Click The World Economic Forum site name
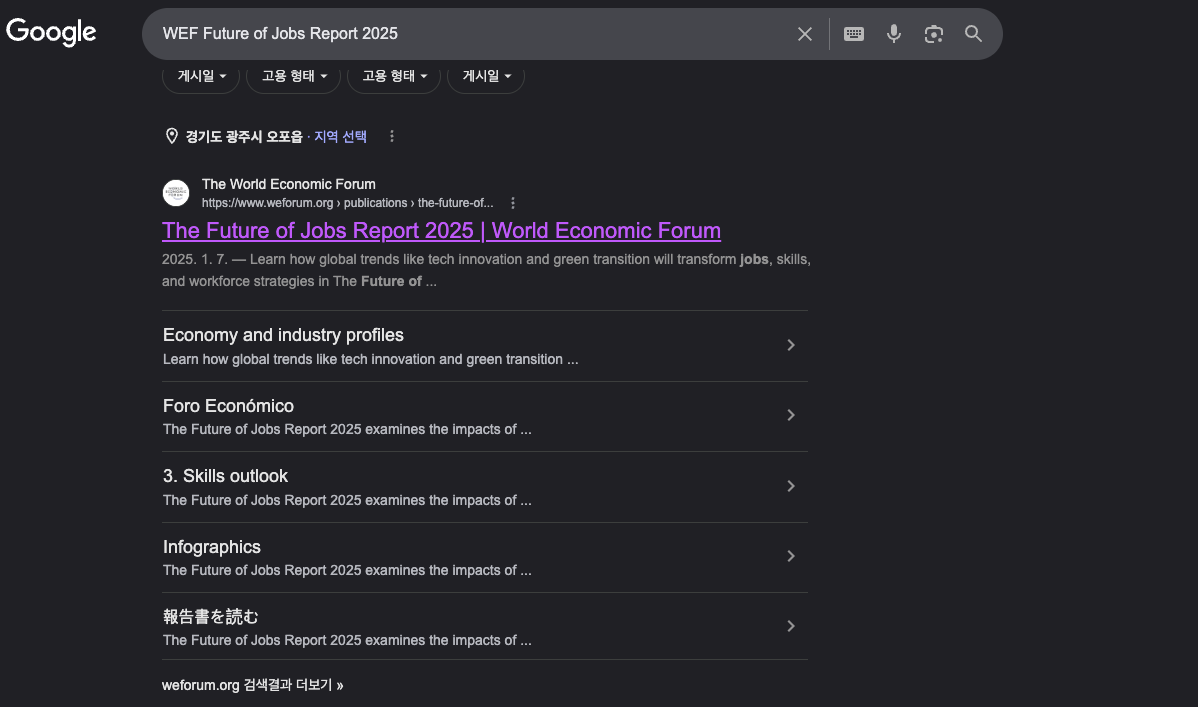 (x=289, y=184)
